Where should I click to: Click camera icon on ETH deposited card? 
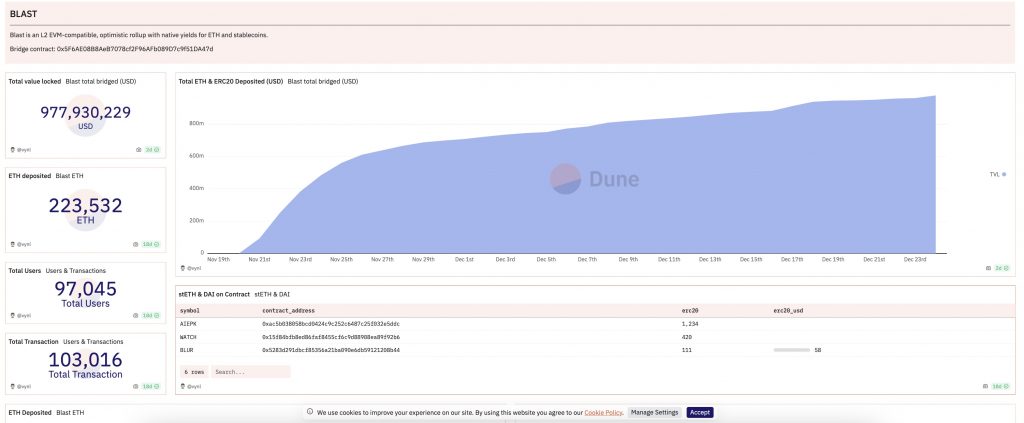(135, 244)
